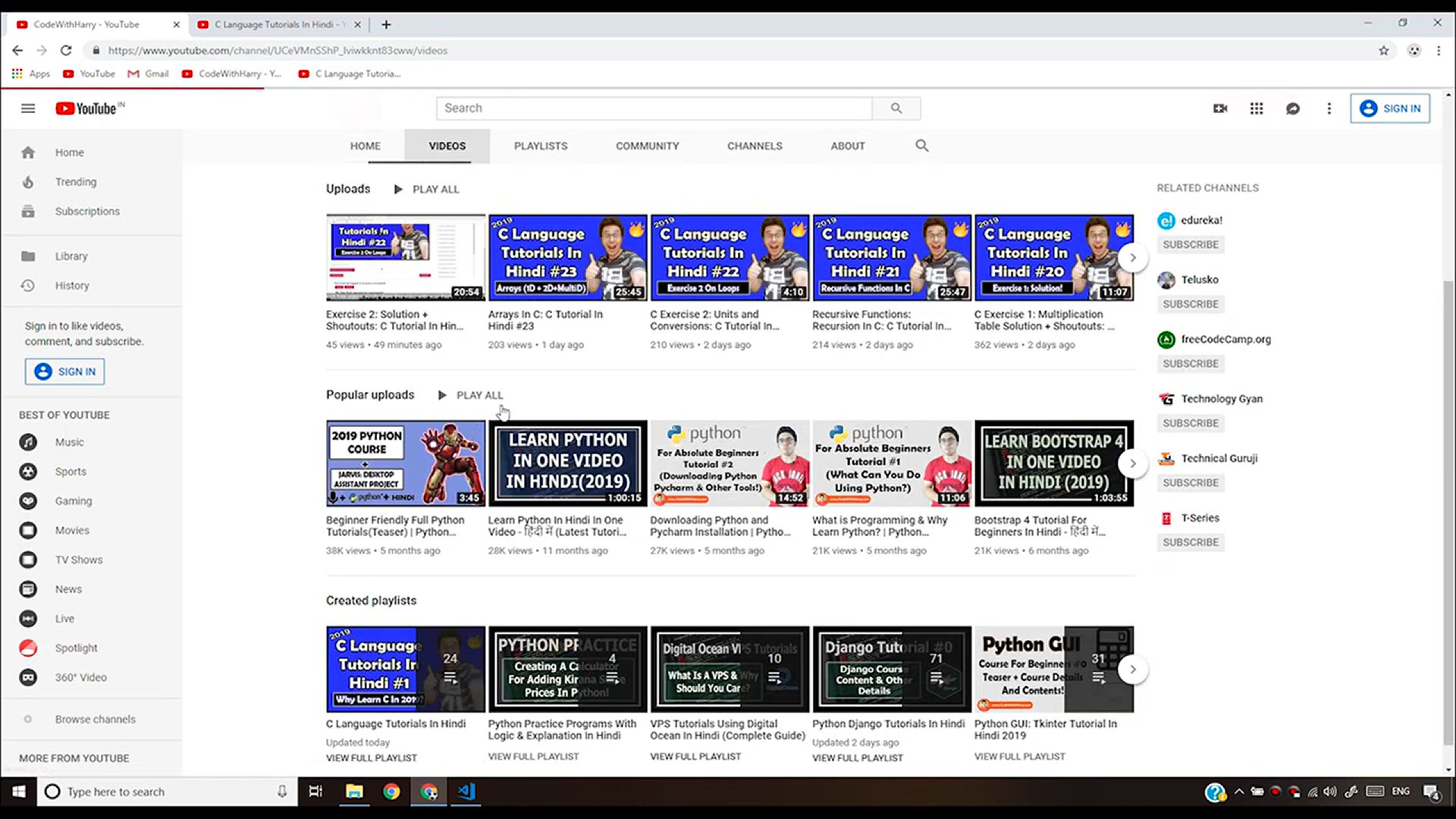Open the messages chat bubble icon

coord(1293,108)
